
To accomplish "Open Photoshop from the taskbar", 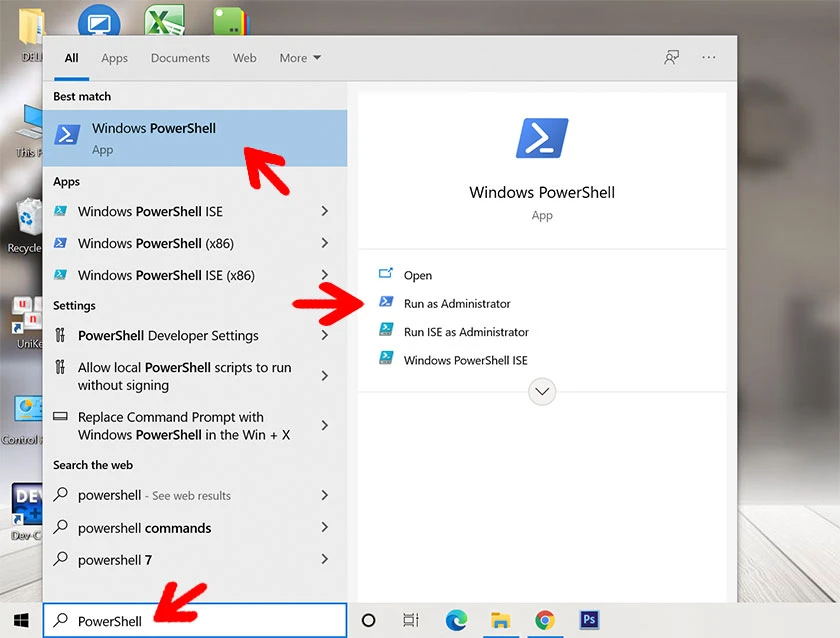I will tap(589, 620).
